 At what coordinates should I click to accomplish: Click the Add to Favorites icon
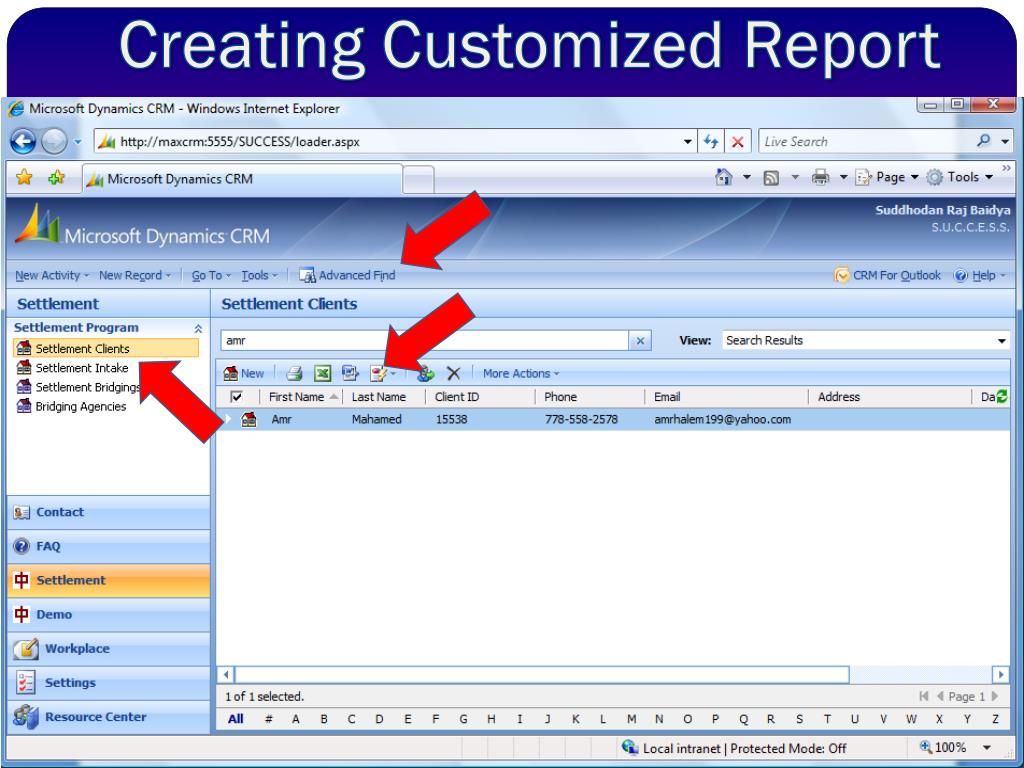pyautogui.click(x=56, y=177)
